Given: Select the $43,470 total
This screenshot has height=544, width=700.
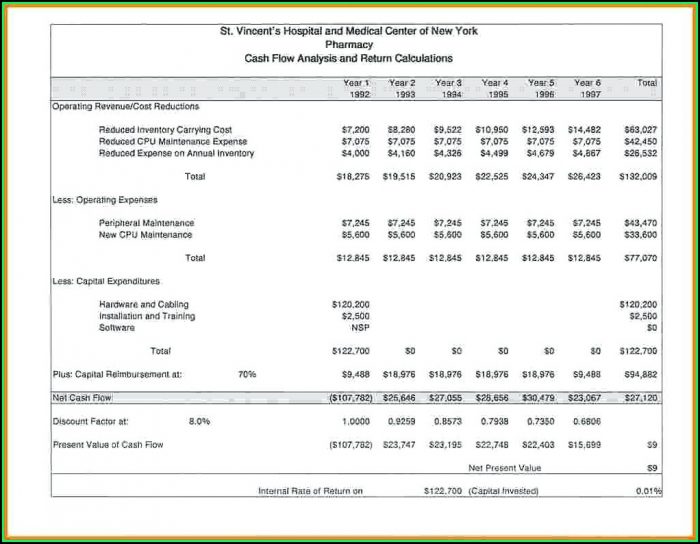Looking at the screenshot, I should pyautogui.click(x=641, y=223).
